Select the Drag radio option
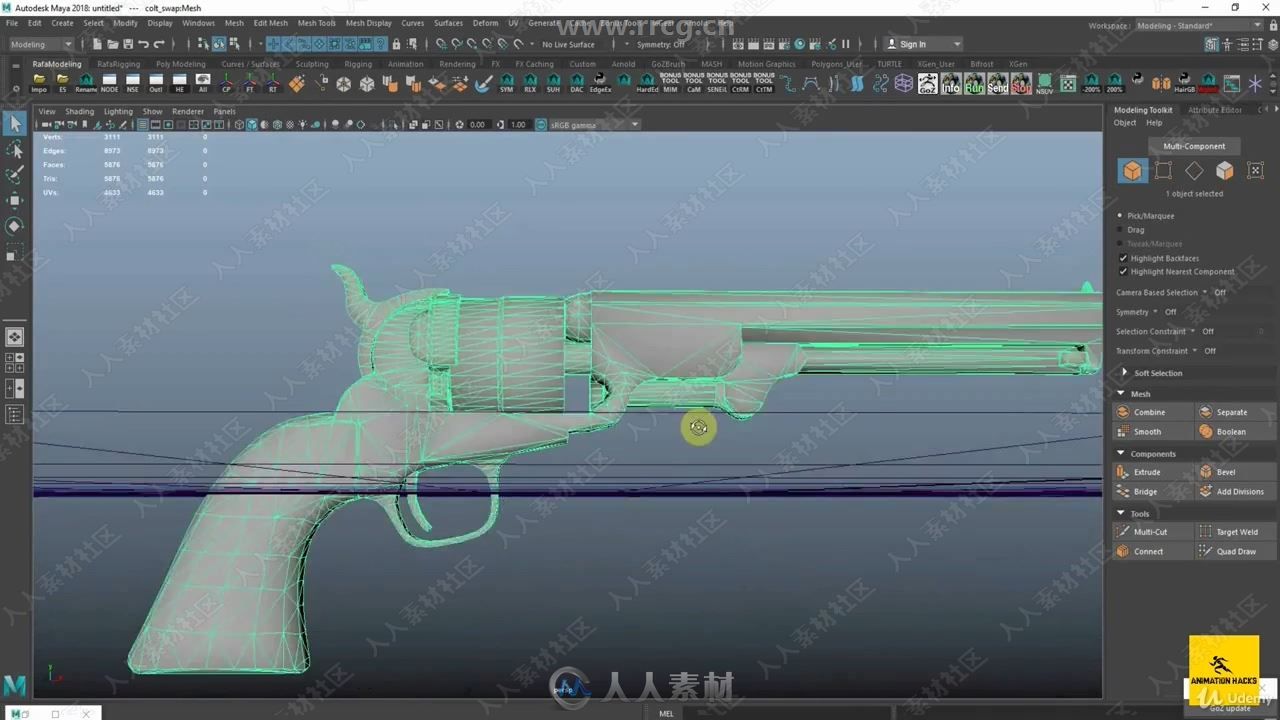Image resolution: width=1280 pixels, height=720 pixels. point(1120,230)
